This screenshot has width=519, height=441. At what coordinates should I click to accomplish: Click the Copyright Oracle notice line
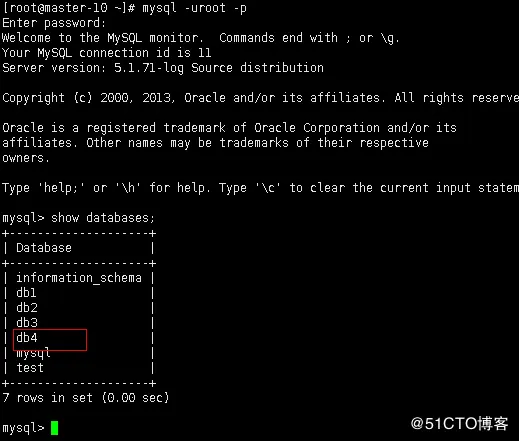[x=260, y=98]
